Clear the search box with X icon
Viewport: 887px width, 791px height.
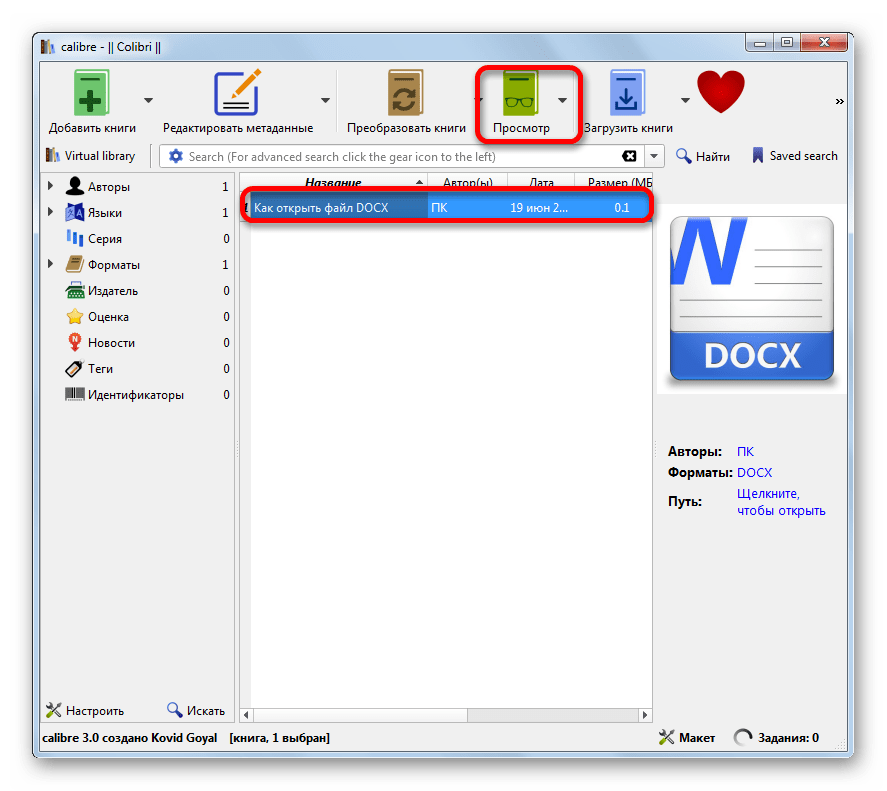tap(629, 156)
